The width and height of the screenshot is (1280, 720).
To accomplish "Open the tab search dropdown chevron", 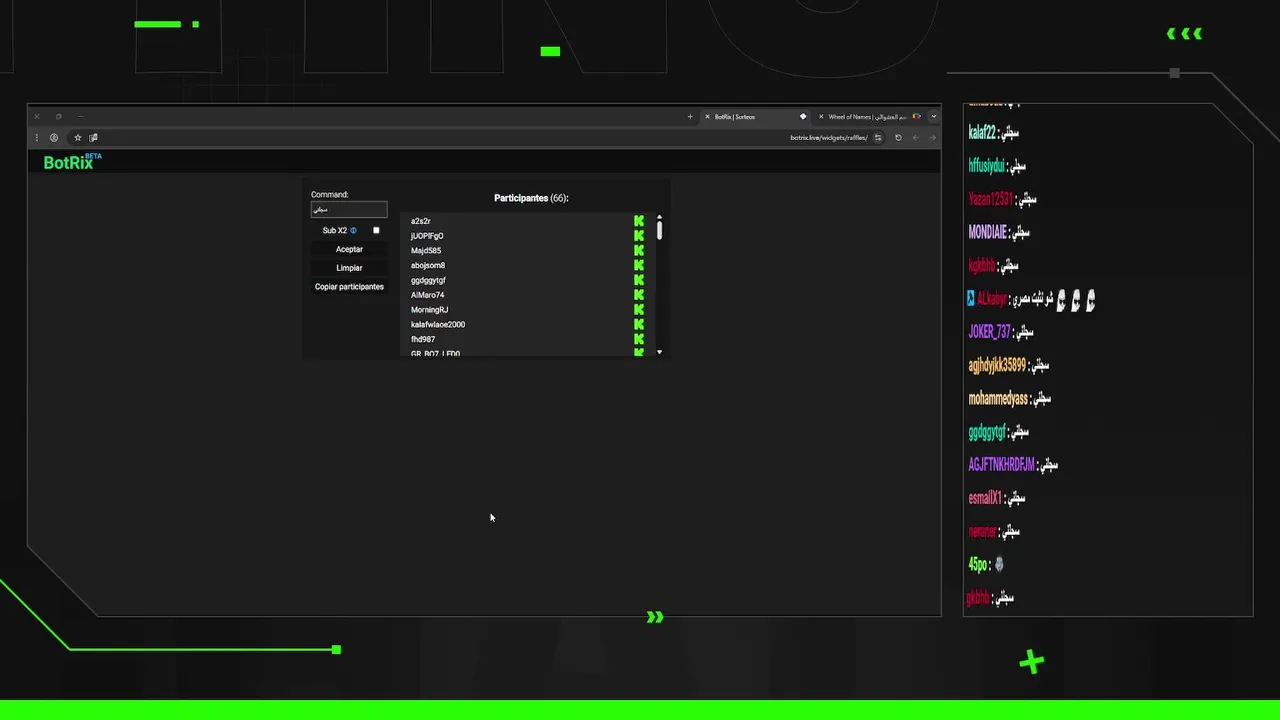I will click(934, 117).
